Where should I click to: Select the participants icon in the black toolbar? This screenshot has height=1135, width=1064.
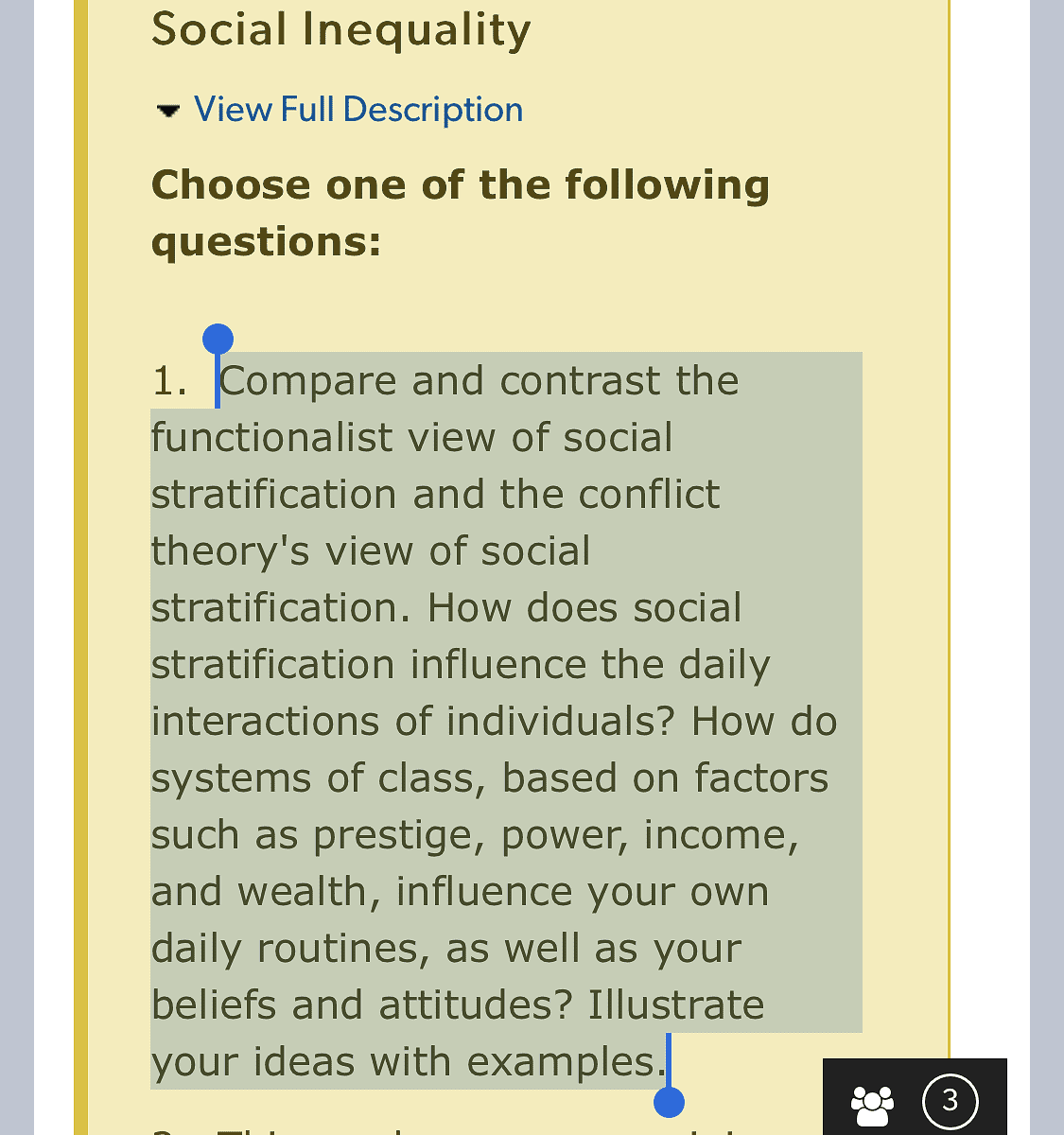(871, 1100)
